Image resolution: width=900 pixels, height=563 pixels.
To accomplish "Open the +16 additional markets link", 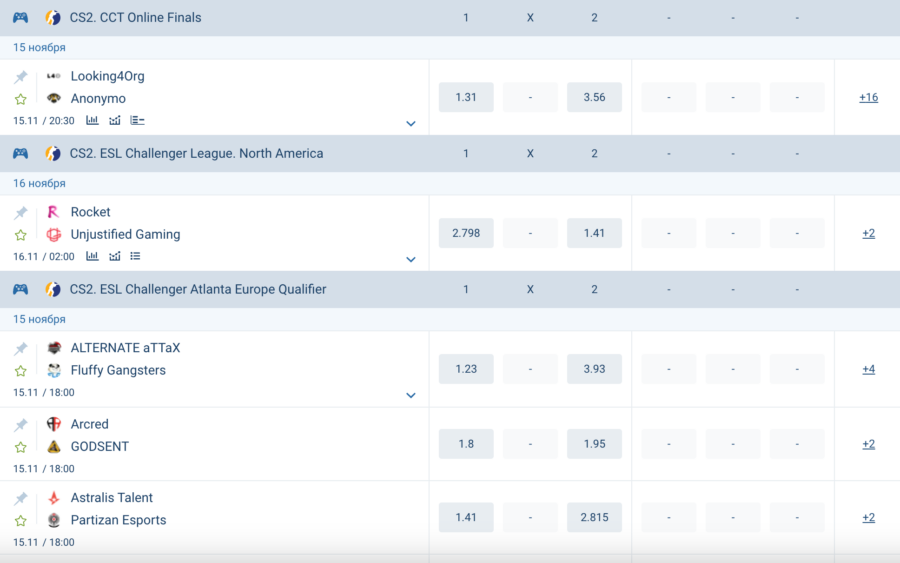I will [x=868, y=97].
